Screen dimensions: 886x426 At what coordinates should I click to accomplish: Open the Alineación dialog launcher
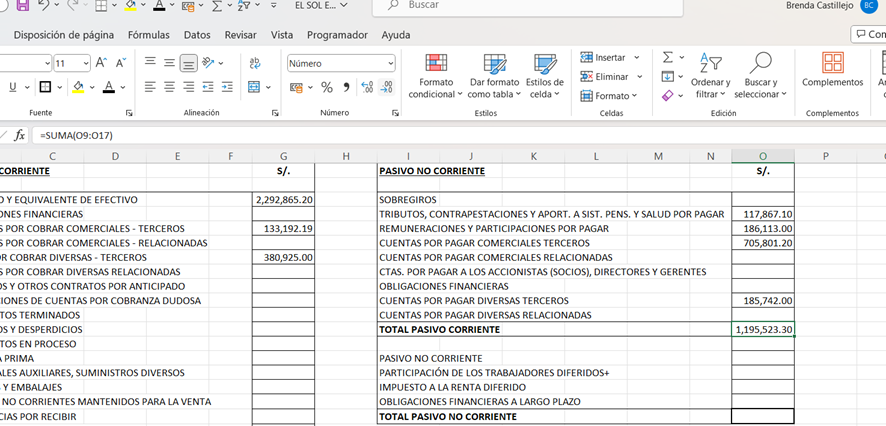coord(275,113)
